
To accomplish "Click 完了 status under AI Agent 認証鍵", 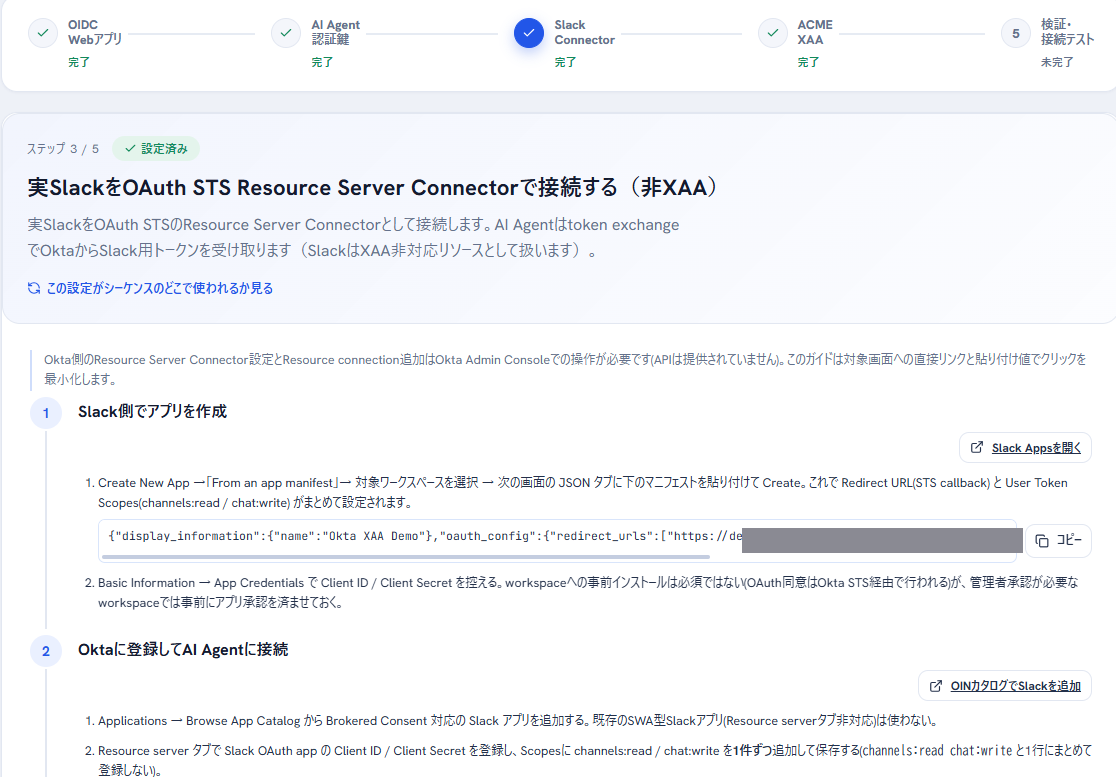I will 322,62.
